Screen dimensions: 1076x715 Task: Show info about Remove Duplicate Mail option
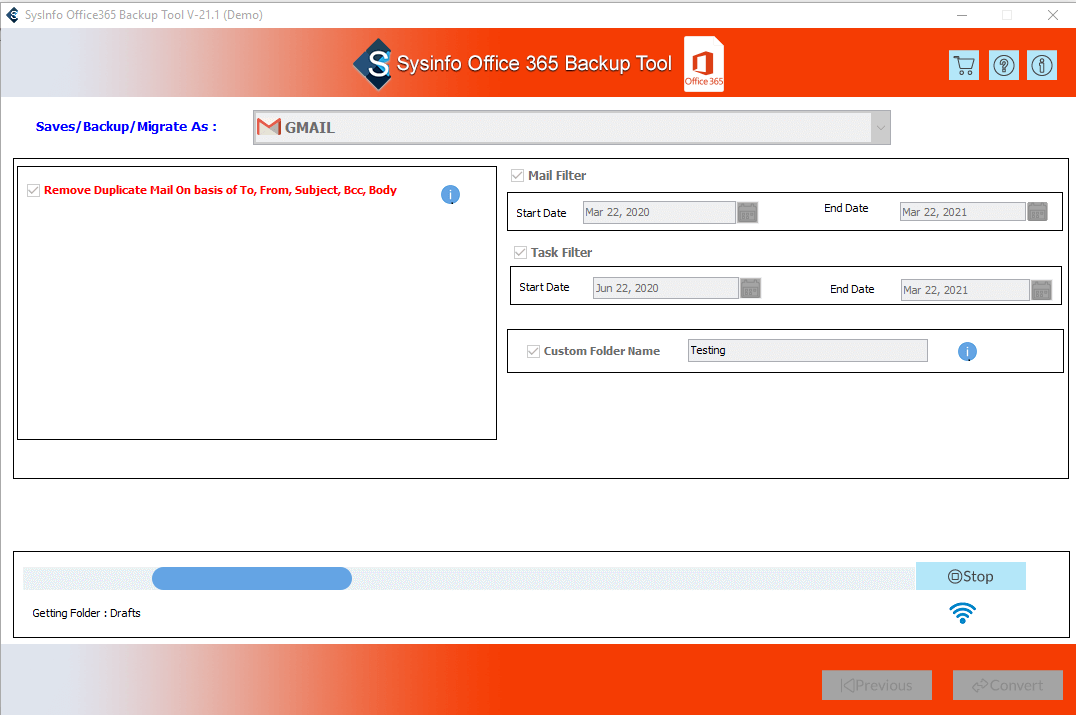pyautogui.click(x=450, y=195)
